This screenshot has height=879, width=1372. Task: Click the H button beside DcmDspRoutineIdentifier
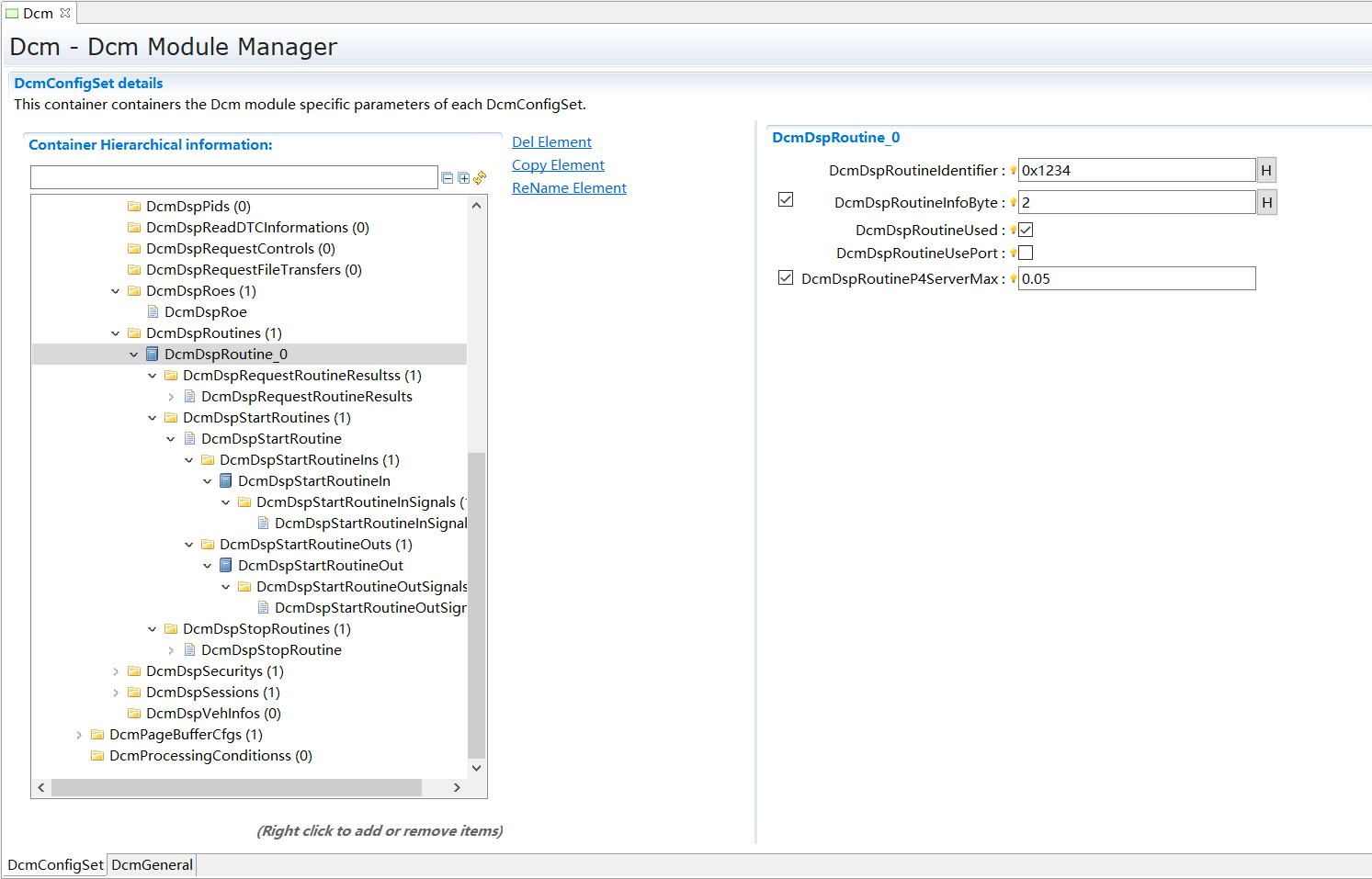[x=1266, y=170]
